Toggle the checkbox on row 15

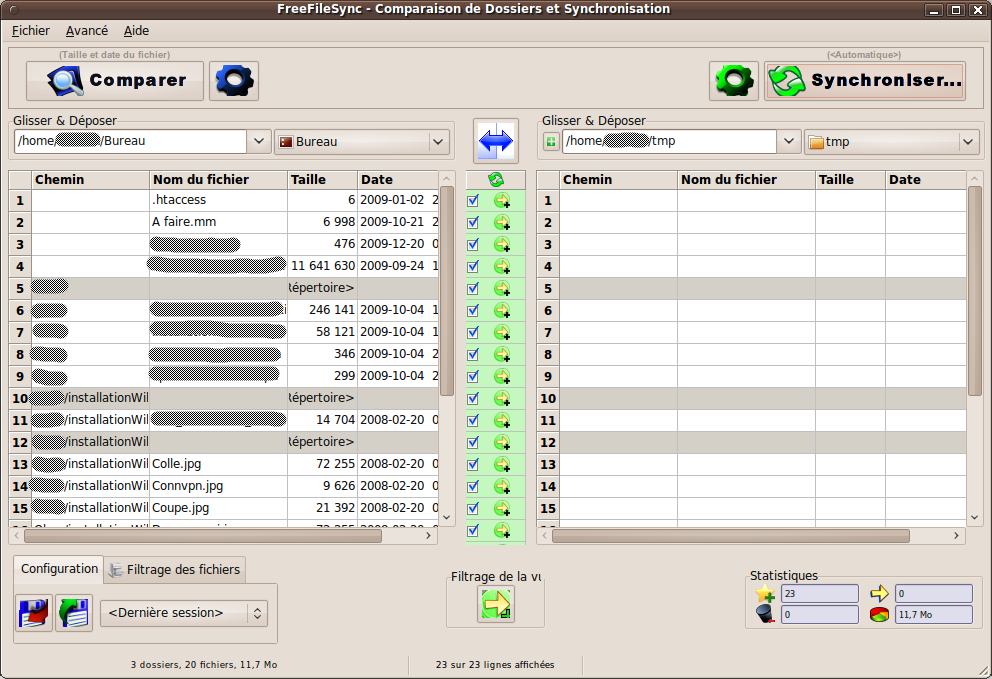click(x=473, y=508)
